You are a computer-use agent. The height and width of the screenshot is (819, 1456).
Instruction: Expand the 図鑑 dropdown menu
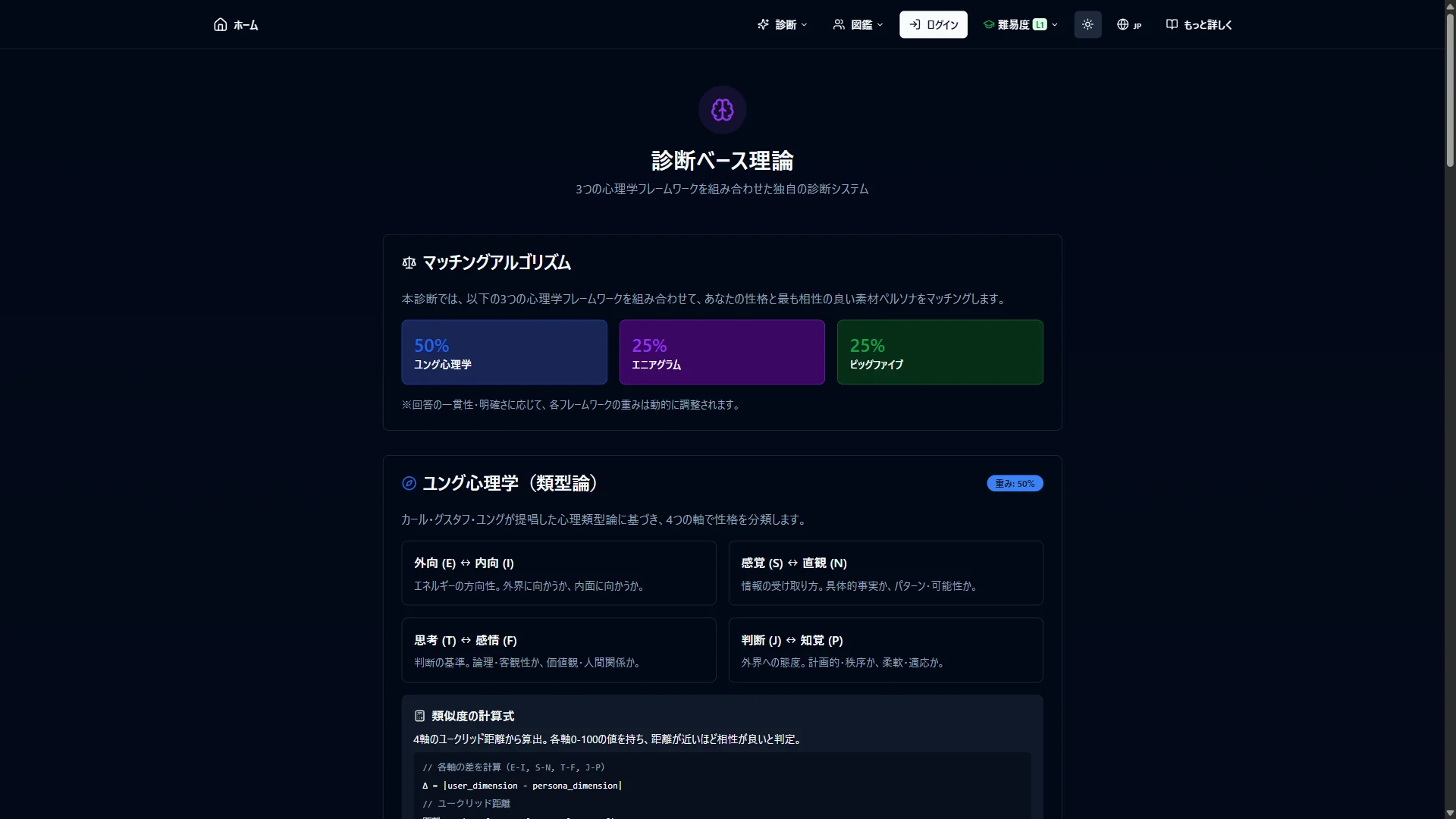point(858,24)
